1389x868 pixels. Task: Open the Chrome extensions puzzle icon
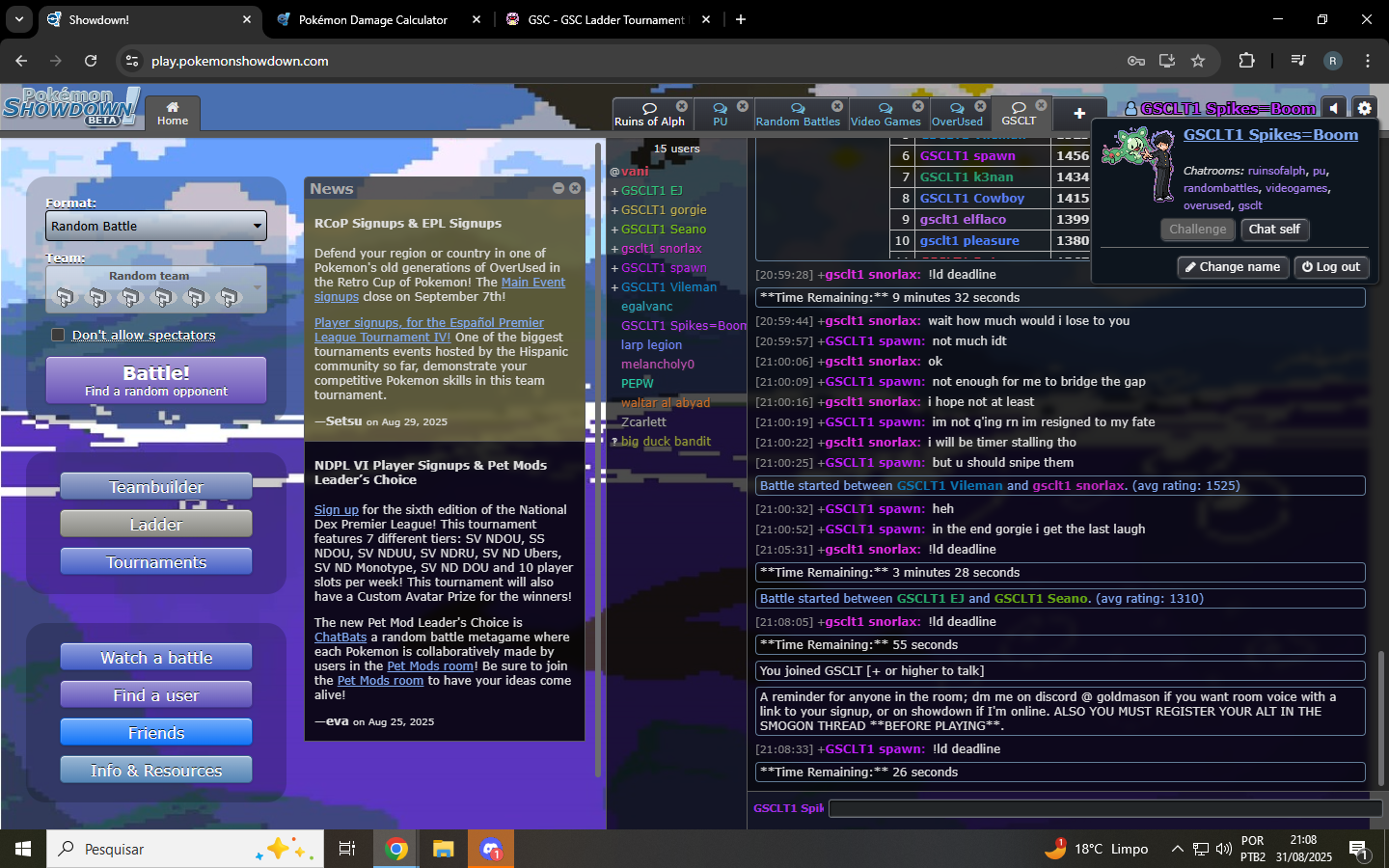tap(1246, 61)
